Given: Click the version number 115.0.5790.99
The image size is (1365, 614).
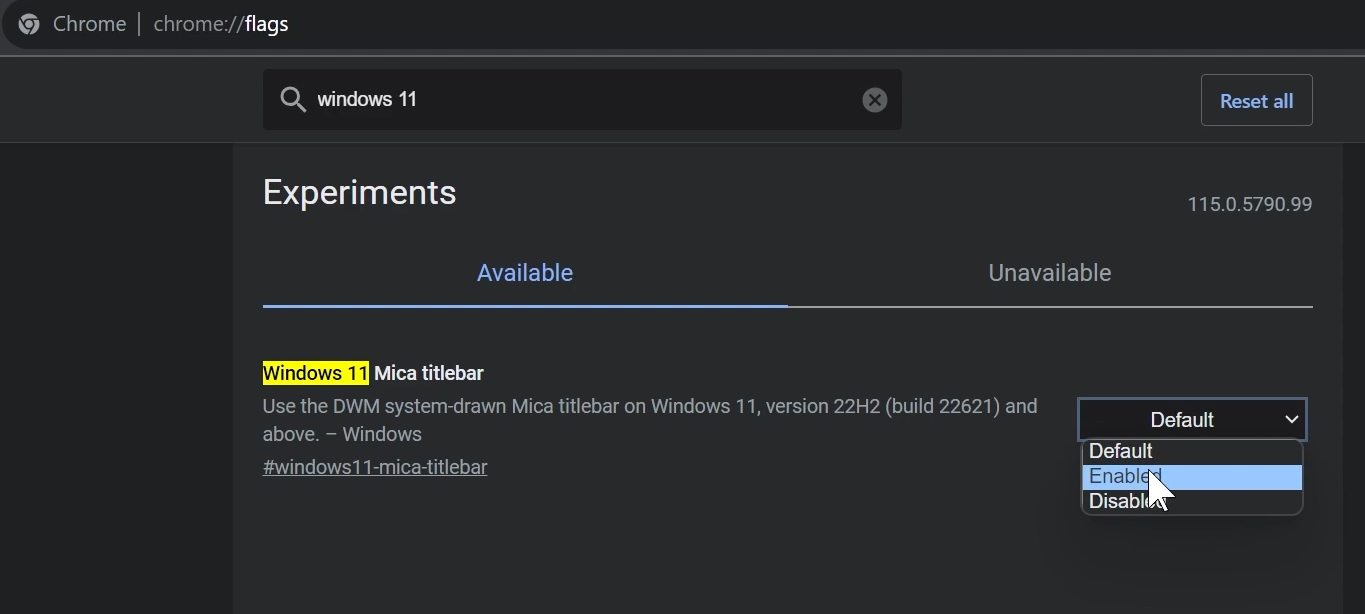Looking at the screenshot, I should tap(1249, 204).
